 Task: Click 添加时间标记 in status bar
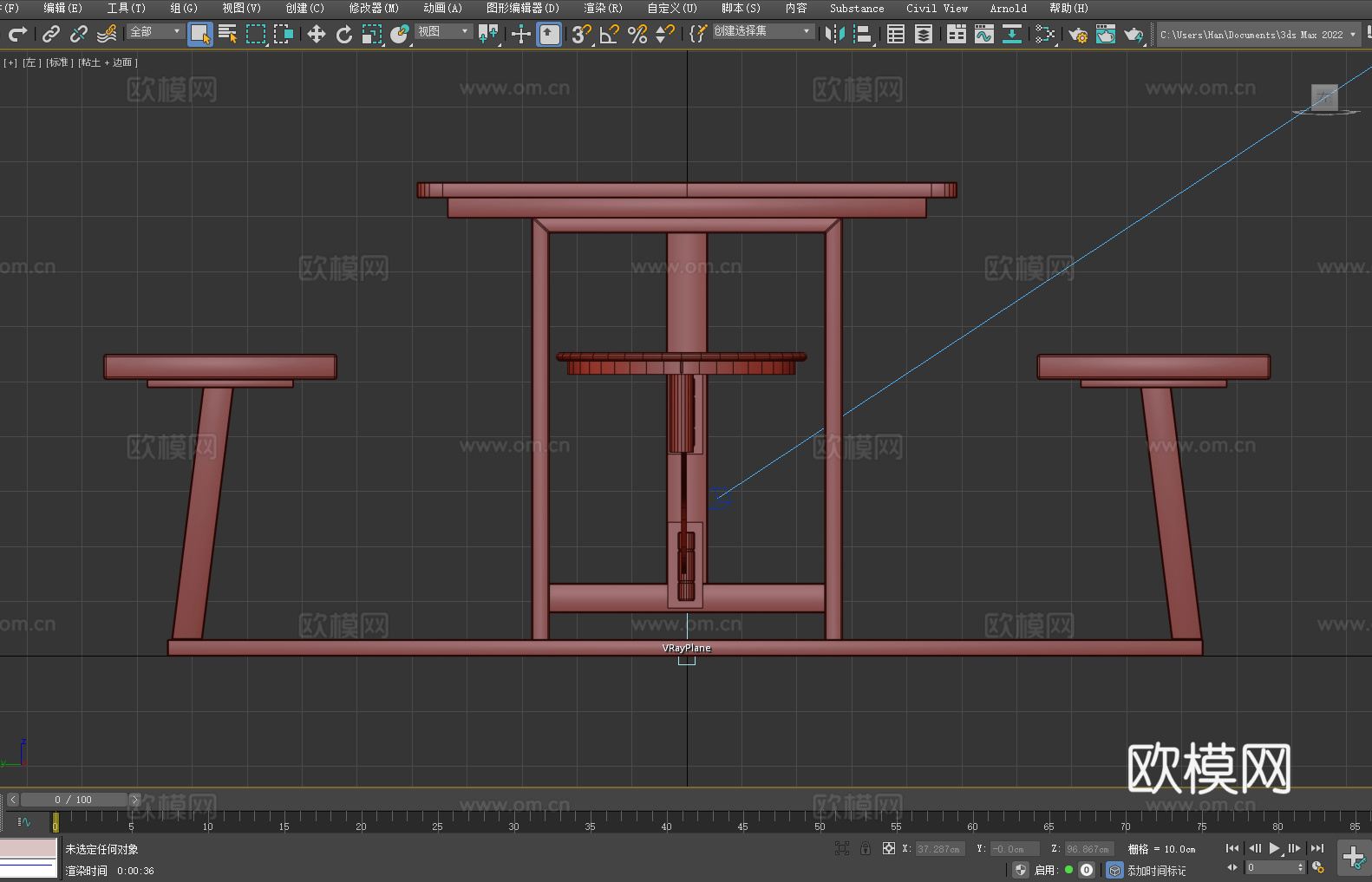[x=1156, y=870]
